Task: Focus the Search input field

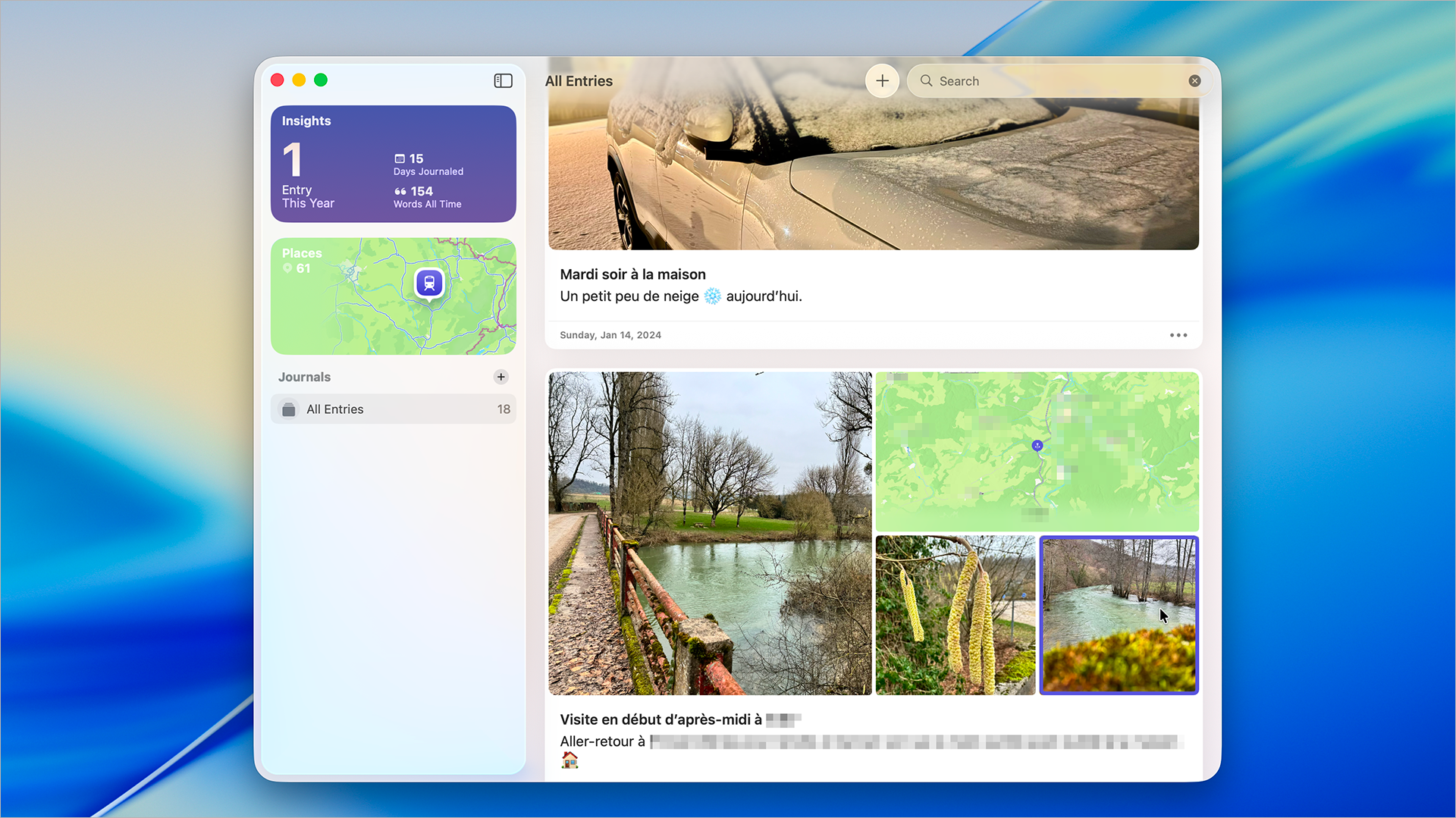Action: coord(1060,81)
